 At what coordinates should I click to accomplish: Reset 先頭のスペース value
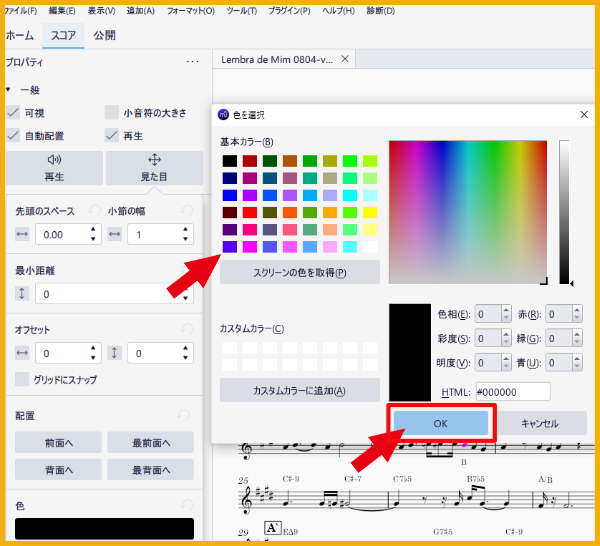(x=94, y=211)
